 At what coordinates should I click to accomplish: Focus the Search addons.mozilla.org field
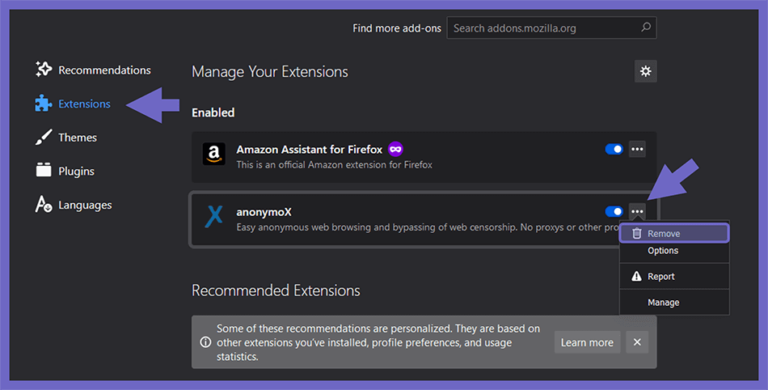[552, 28]
